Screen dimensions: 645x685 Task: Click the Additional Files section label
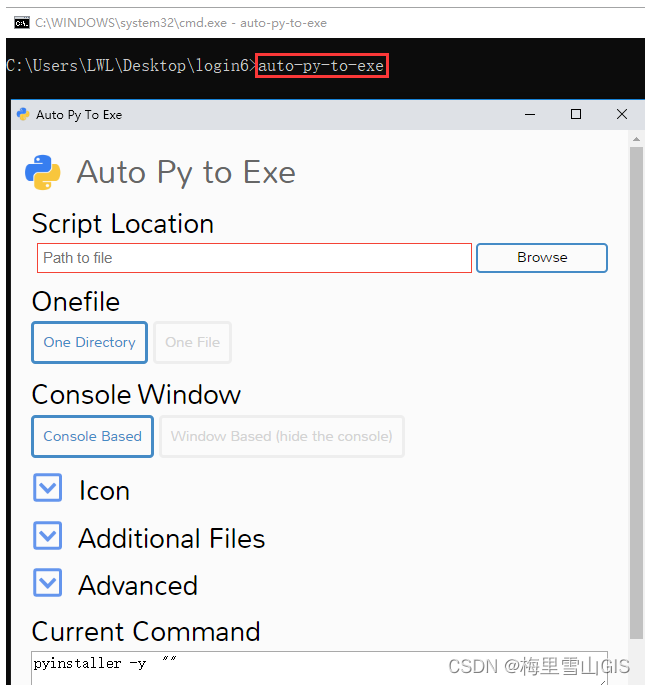pos(172,538)
